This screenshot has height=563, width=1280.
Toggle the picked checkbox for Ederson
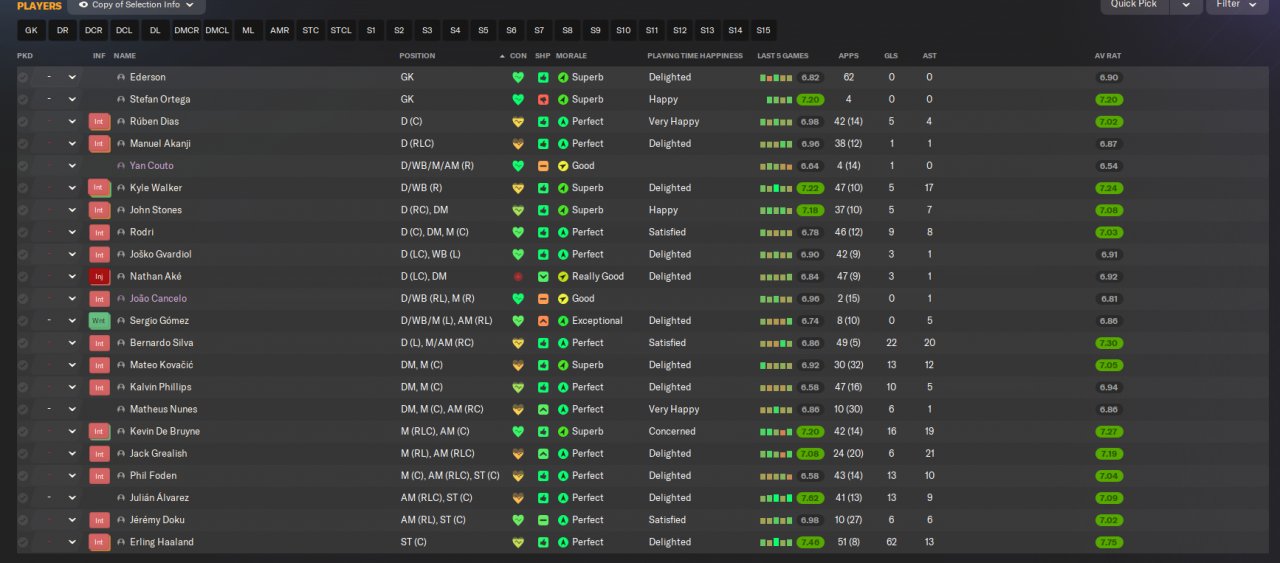23,77
